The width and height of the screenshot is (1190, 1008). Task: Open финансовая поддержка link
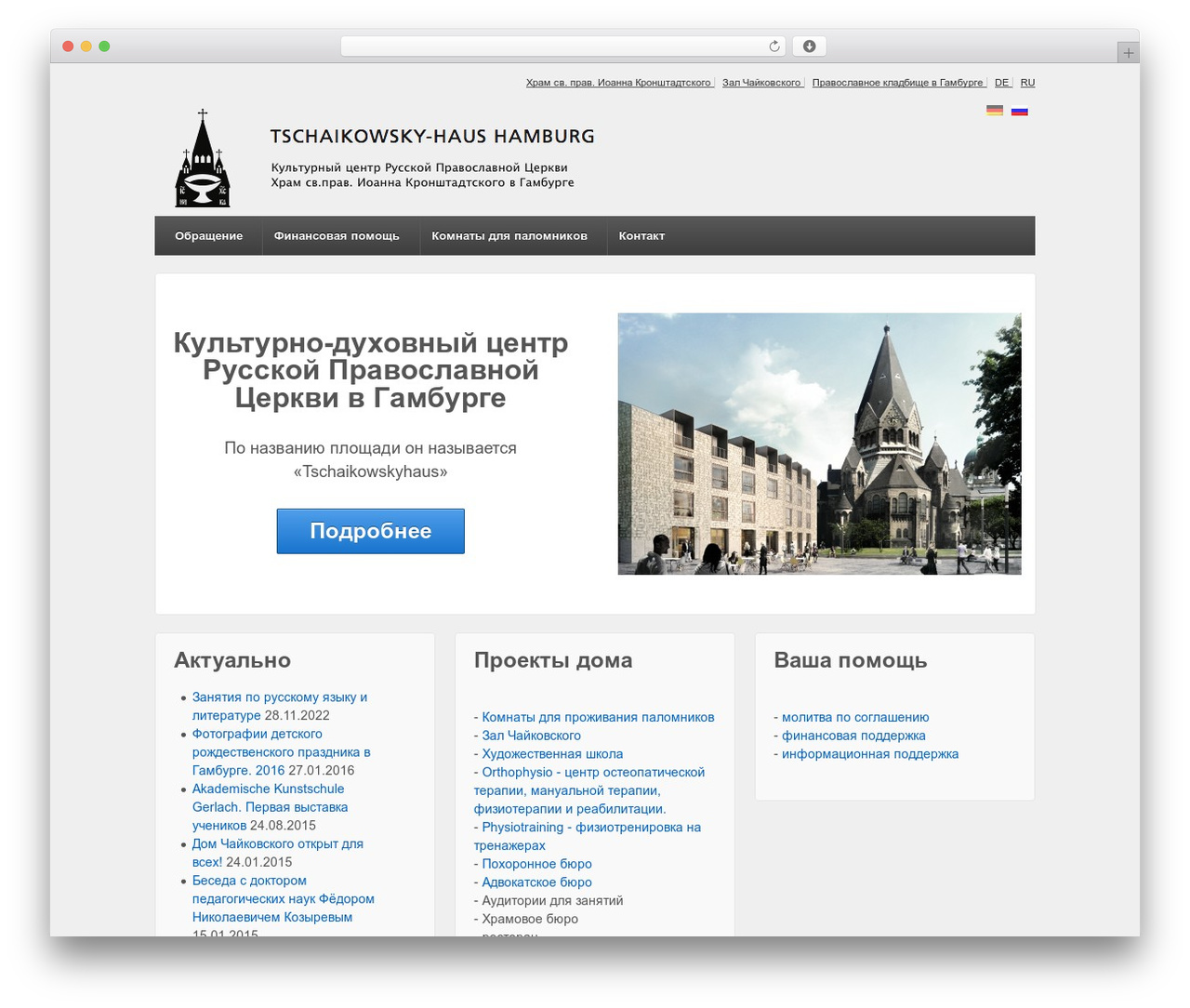(x=853, y=736)
